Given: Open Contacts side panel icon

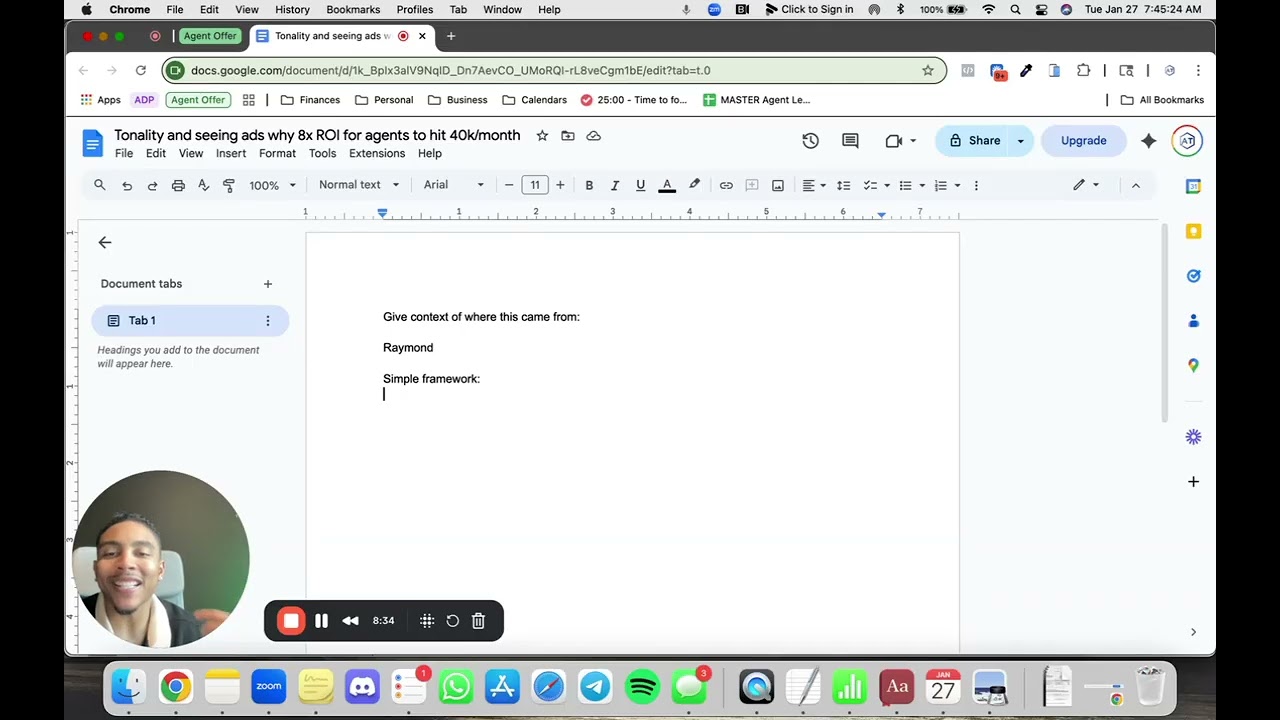Looking at the screenshot, I should point(1193,321).
